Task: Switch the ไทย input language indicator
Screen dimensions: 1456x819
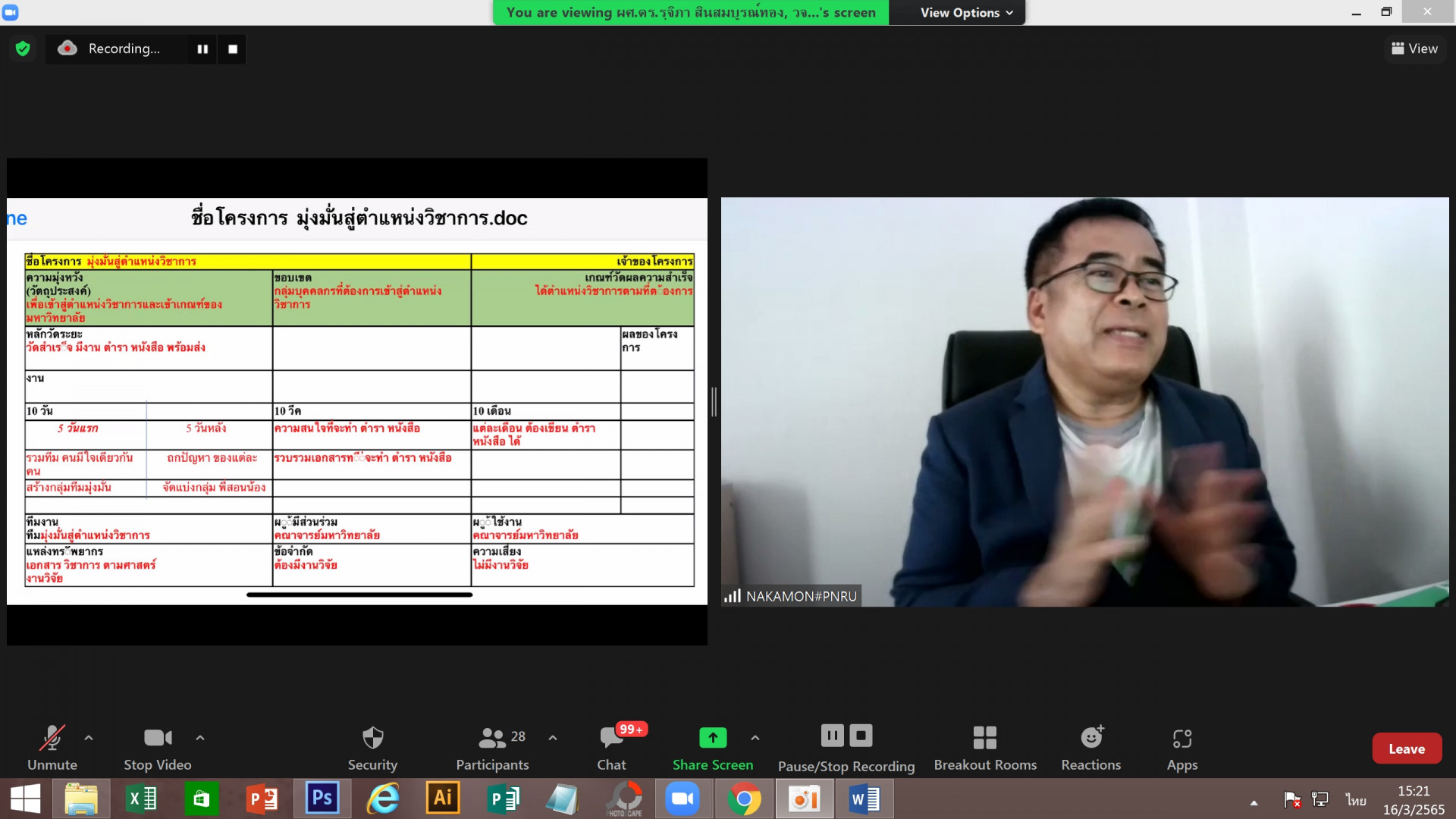Action: click(1356, 799)
